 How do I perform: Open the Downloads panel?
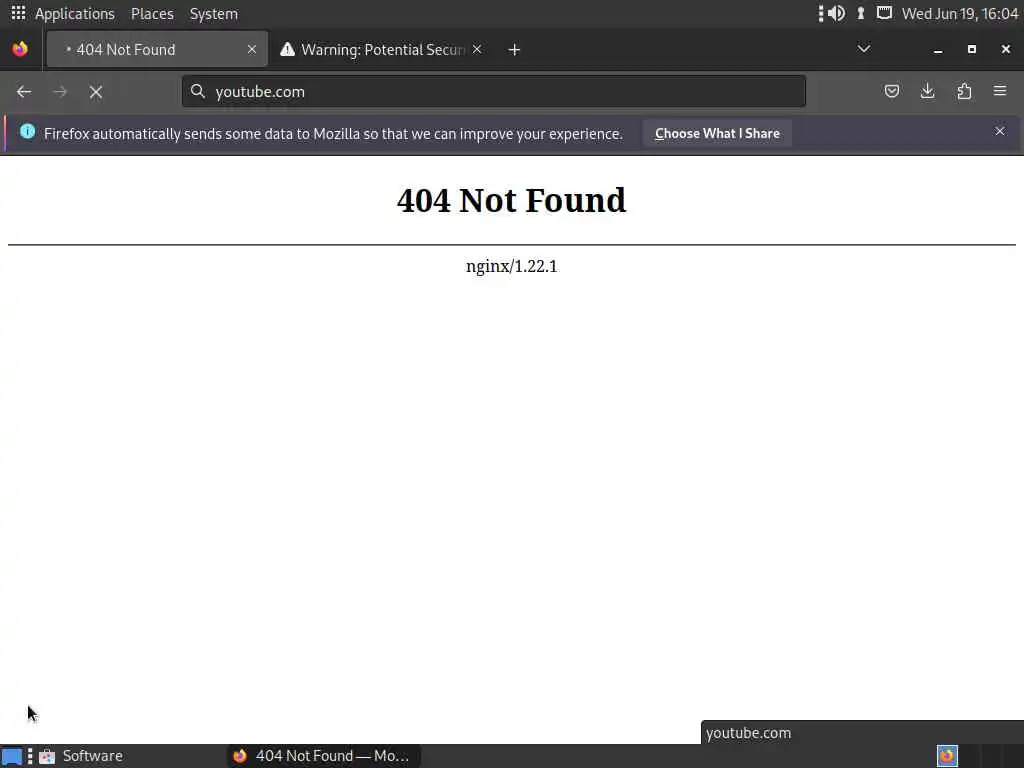point(927,91)
